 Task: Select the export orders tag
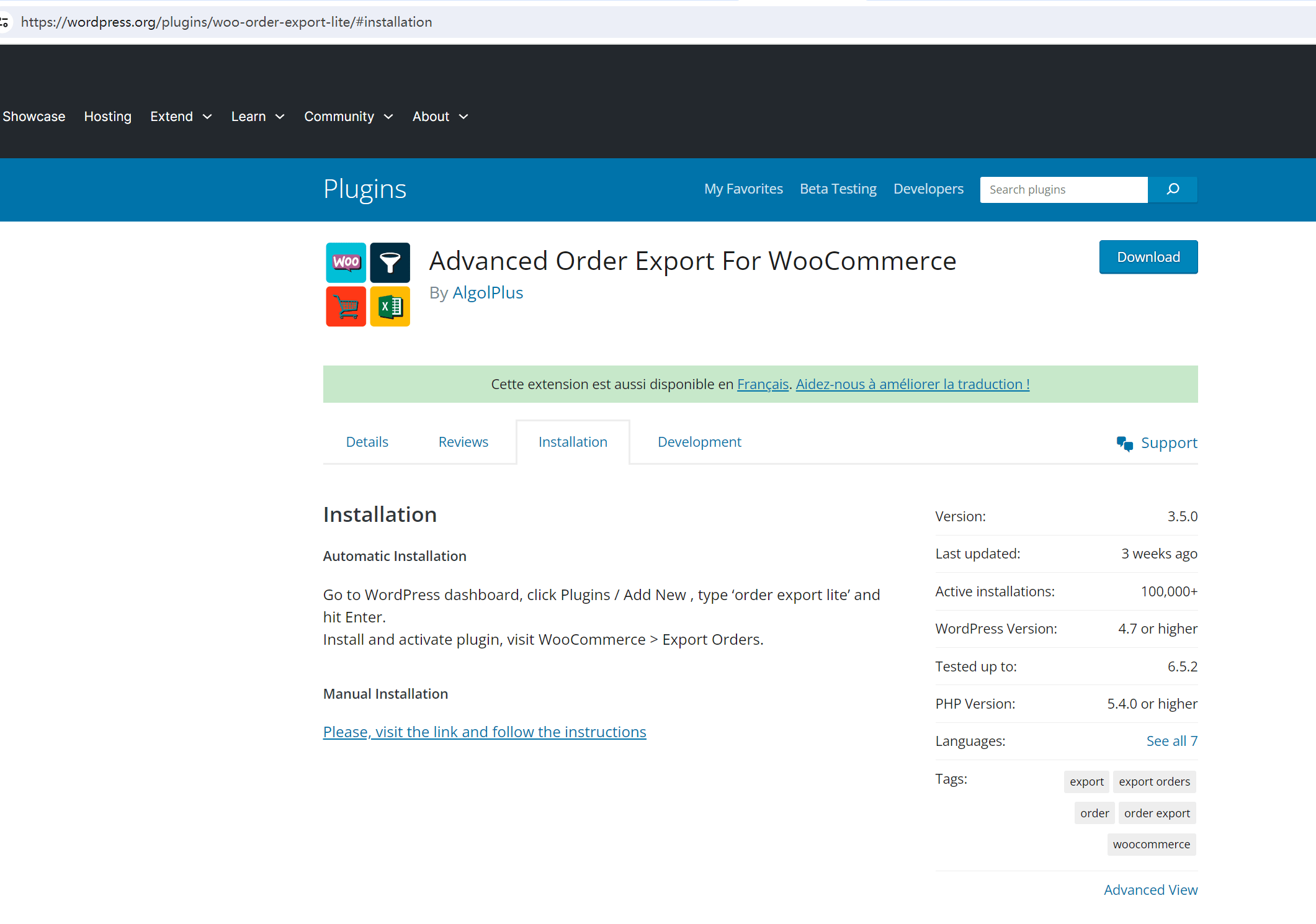click(x=1154, y=781)
